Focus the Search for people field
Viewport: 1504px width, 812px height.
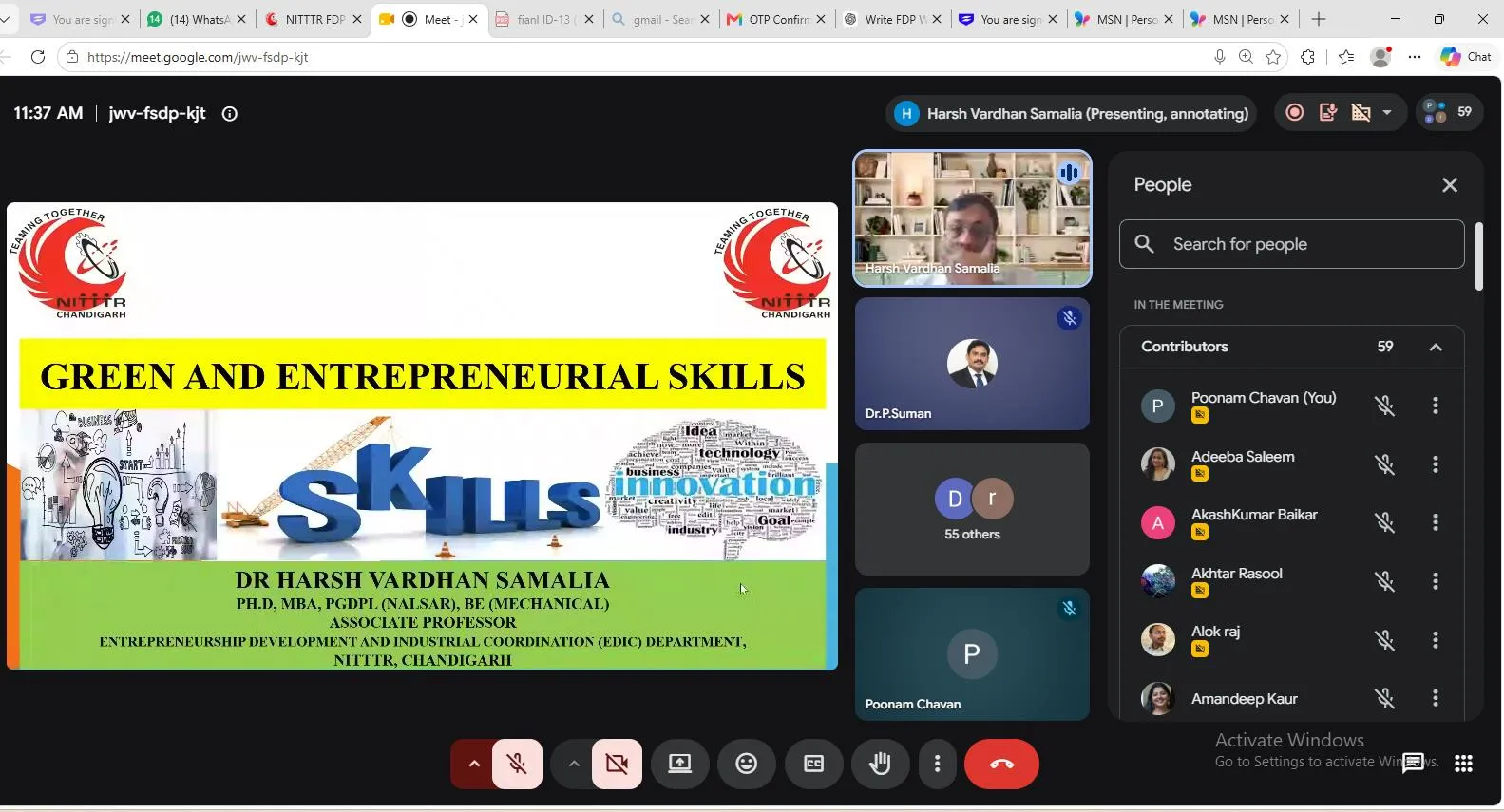coord(1291,244)
